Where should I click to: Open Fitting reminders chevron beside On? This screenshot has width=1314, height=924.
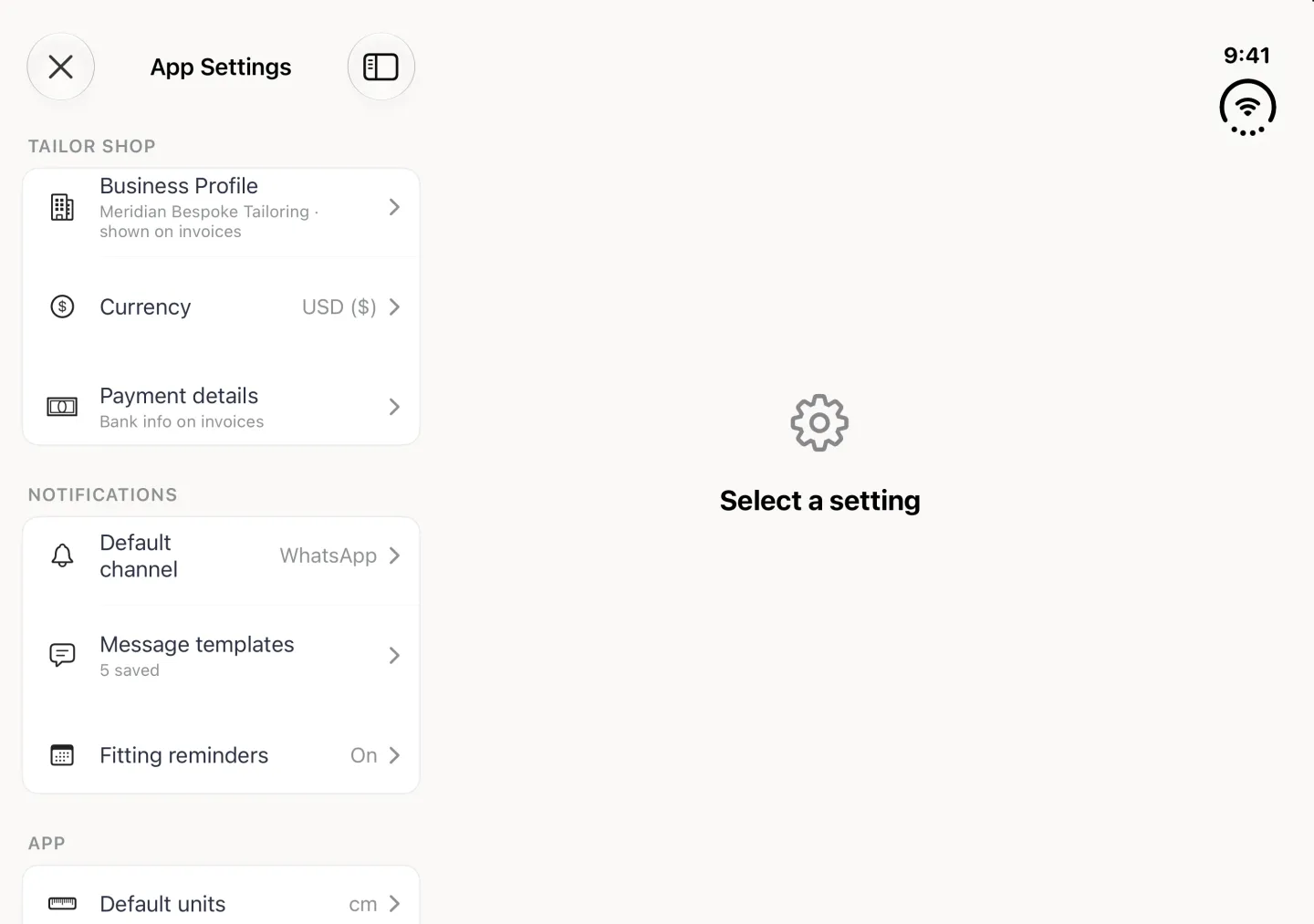[x=394, y=755]
